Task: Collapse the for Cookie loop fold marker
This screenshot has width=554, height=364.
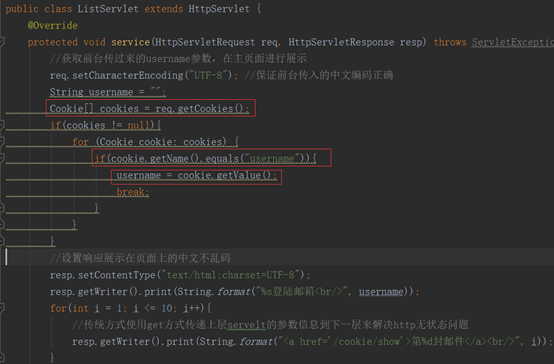Action: coord(2,142)
